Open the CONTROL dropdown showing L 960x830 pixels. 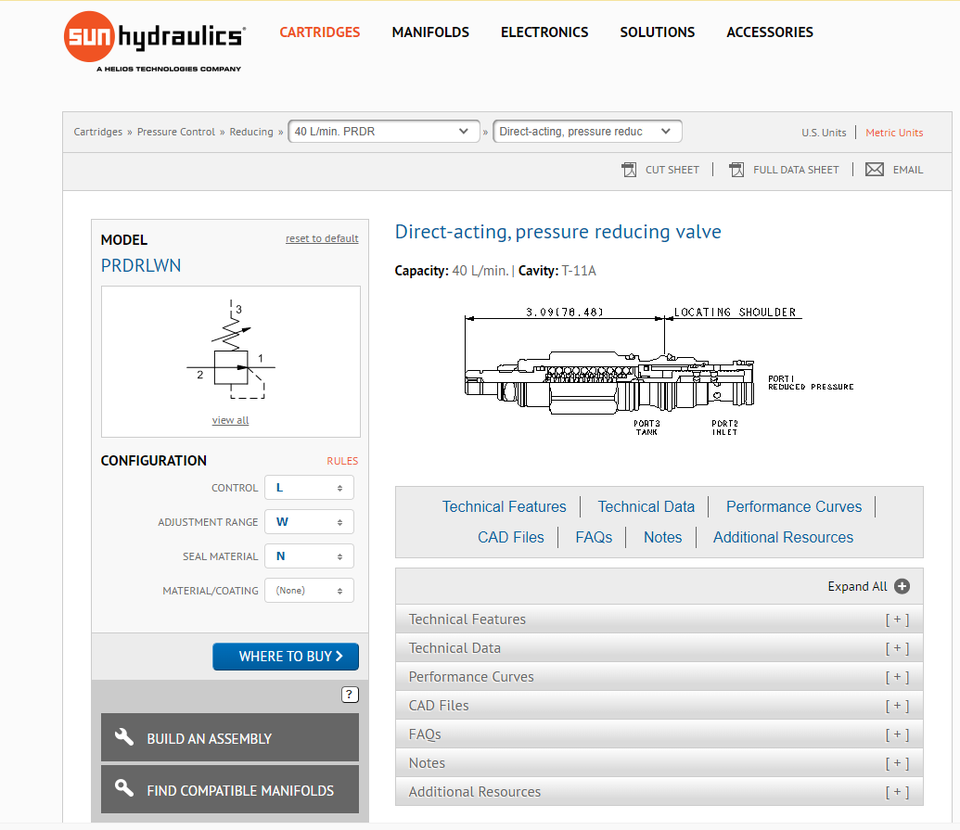(309, 488)
